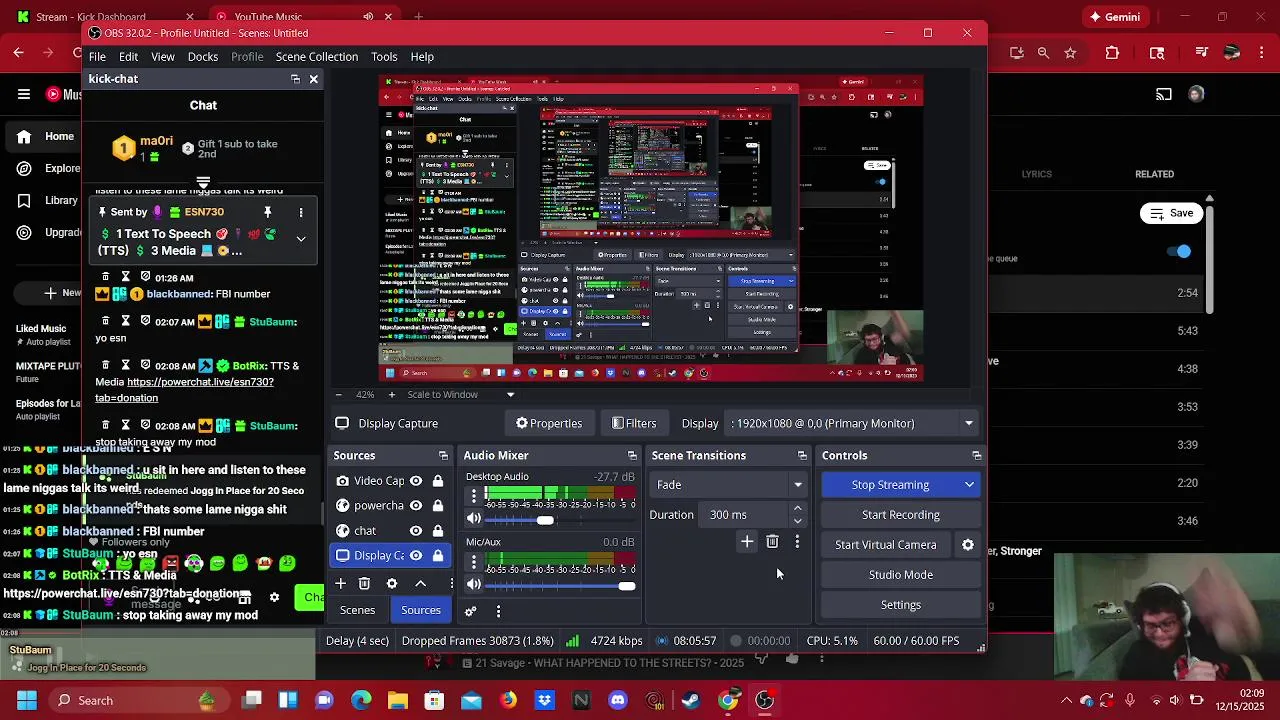Click Start Recording
The height and width of the screenshot is (720, 1280).
point(901,515)
